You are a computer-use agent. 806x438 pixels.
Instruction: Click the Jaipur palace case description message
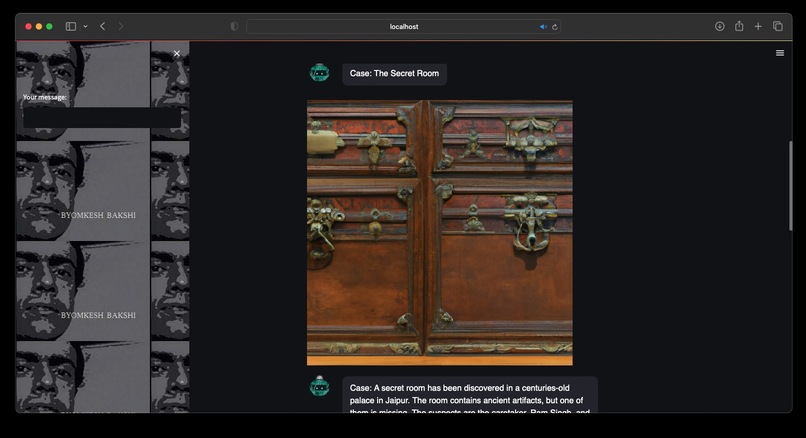[x=470, y=395]
